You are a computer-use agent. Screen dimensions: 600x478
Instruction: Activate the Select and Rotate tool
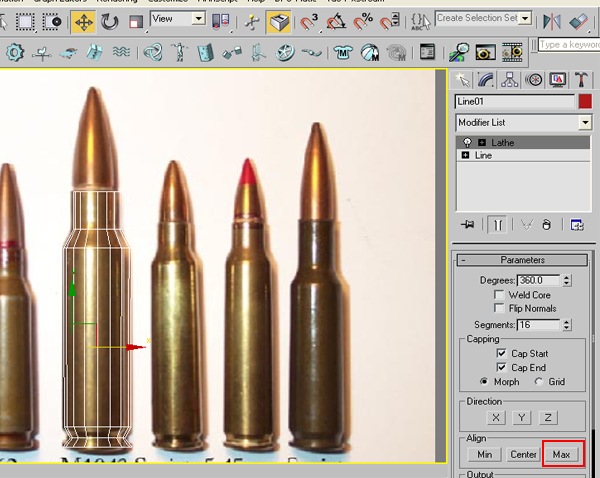click(x=109, y=22)
